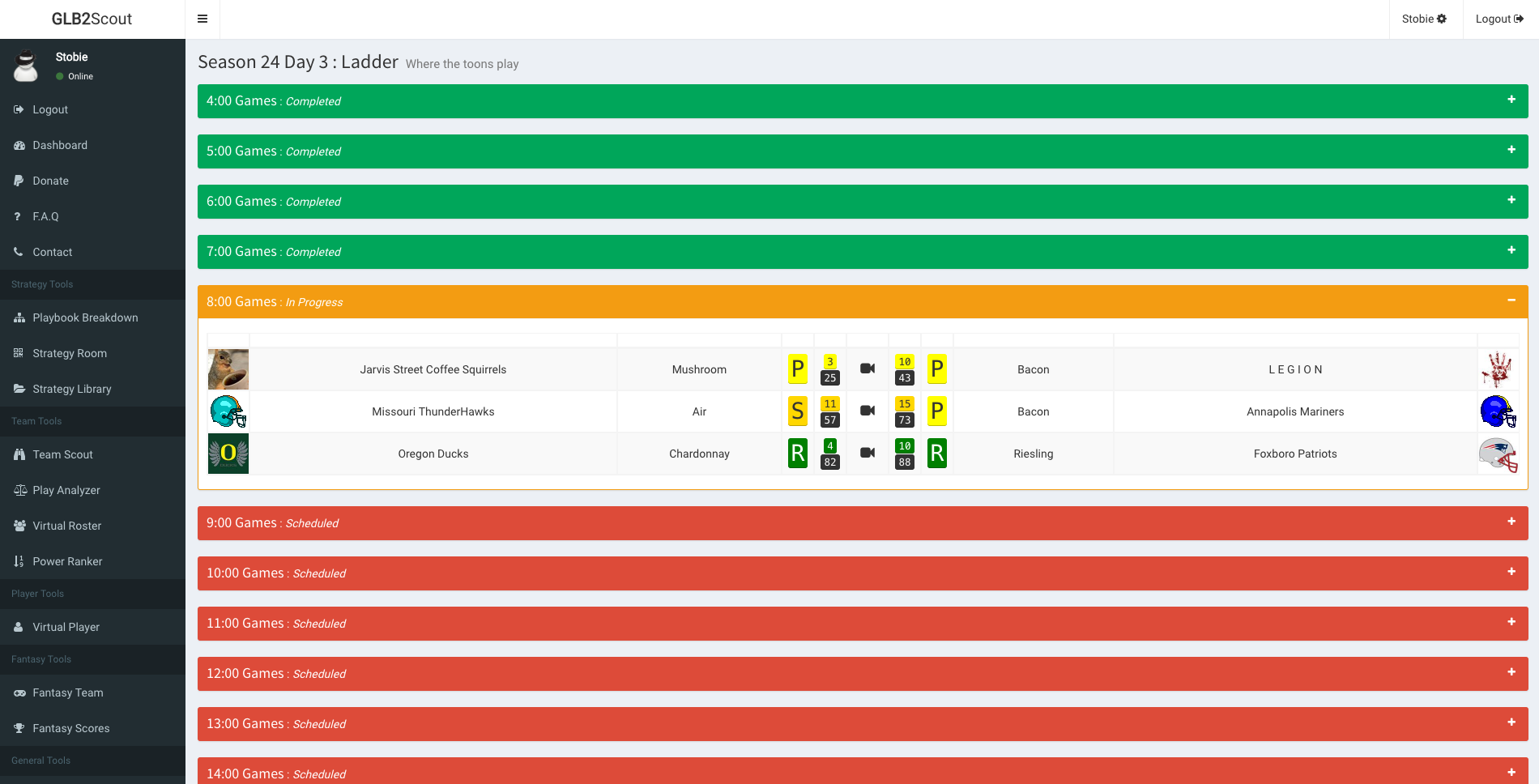This screenshot has height=784, width=1539.
Task: Click the Logout link in top bar
Action: pos(1499,19)
